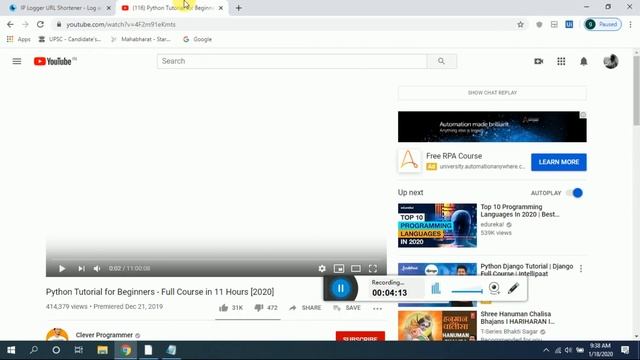This screenshot has height=360, width=640.
Task: Click the Hanuman Chalisa thumbnail
Action: [x=437, y=326]
